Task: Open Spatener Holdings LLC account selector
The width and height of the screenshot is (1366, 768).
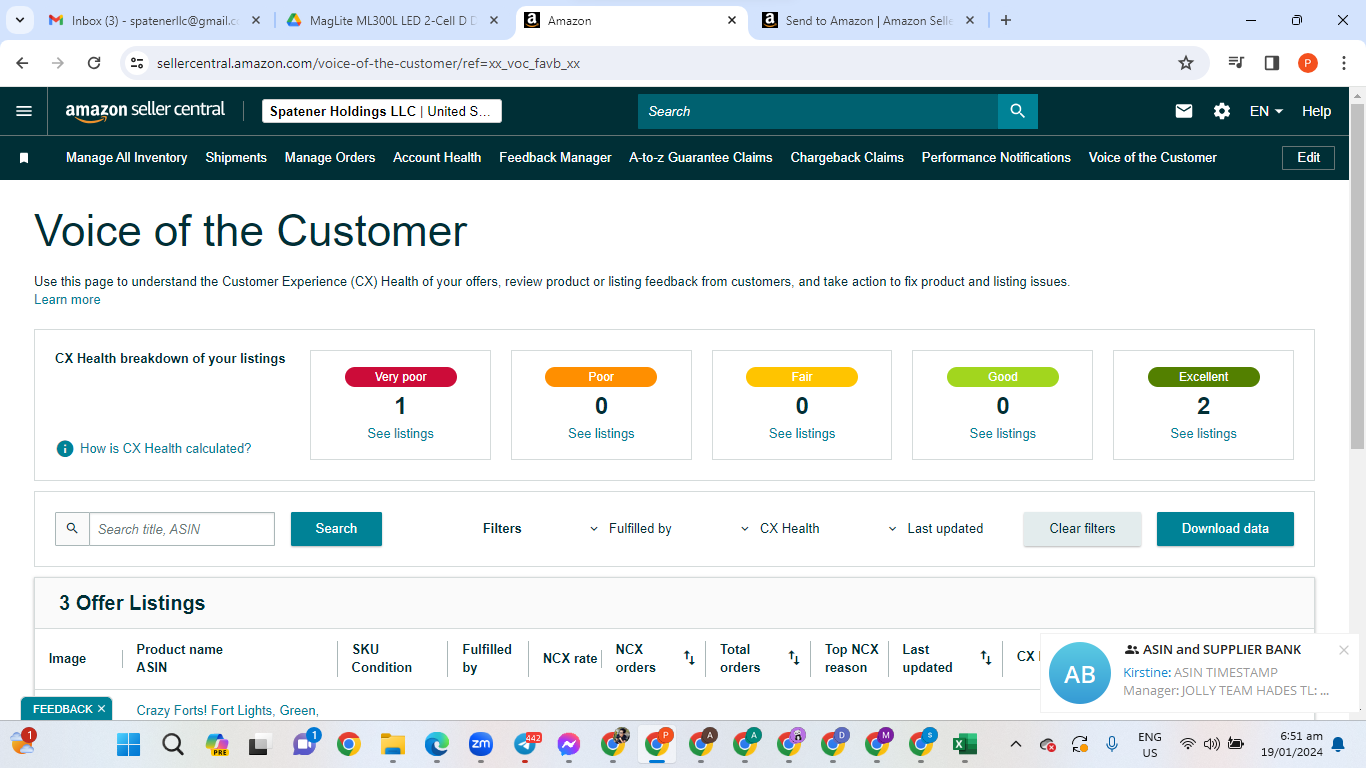Action: 382,111
